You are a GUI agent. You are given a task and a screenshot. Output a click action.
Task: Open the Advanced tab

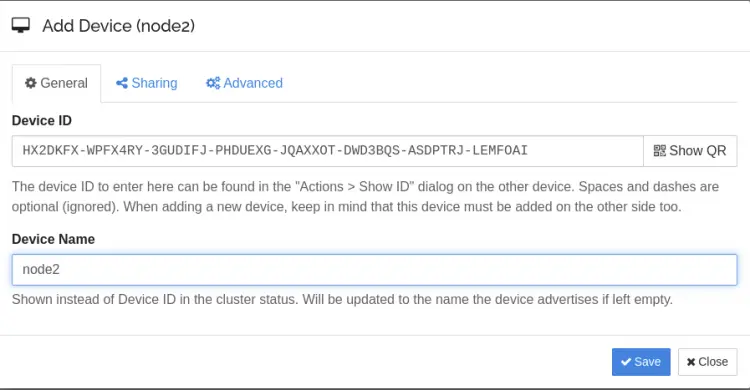click(x=244, y=83)
